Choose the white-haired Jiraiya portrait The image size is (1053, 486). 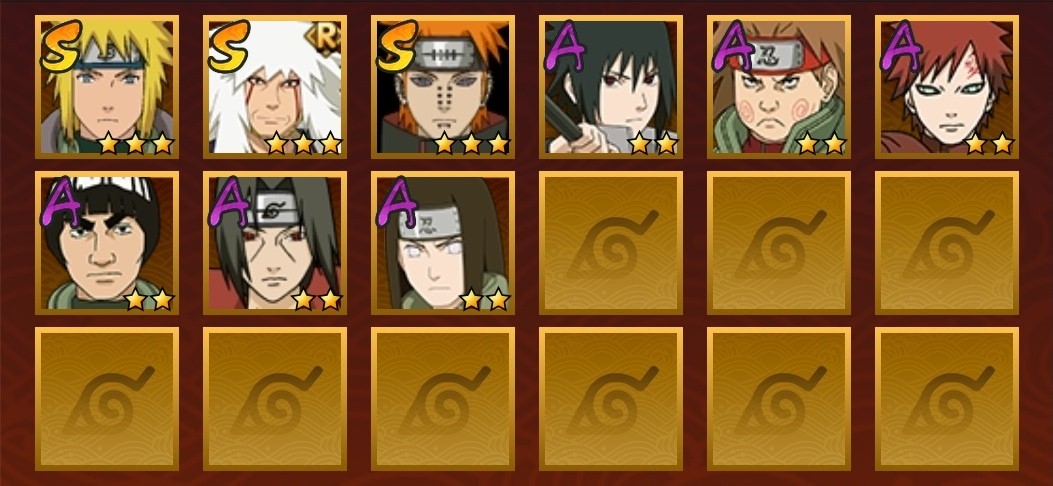(x=275, y=87)
